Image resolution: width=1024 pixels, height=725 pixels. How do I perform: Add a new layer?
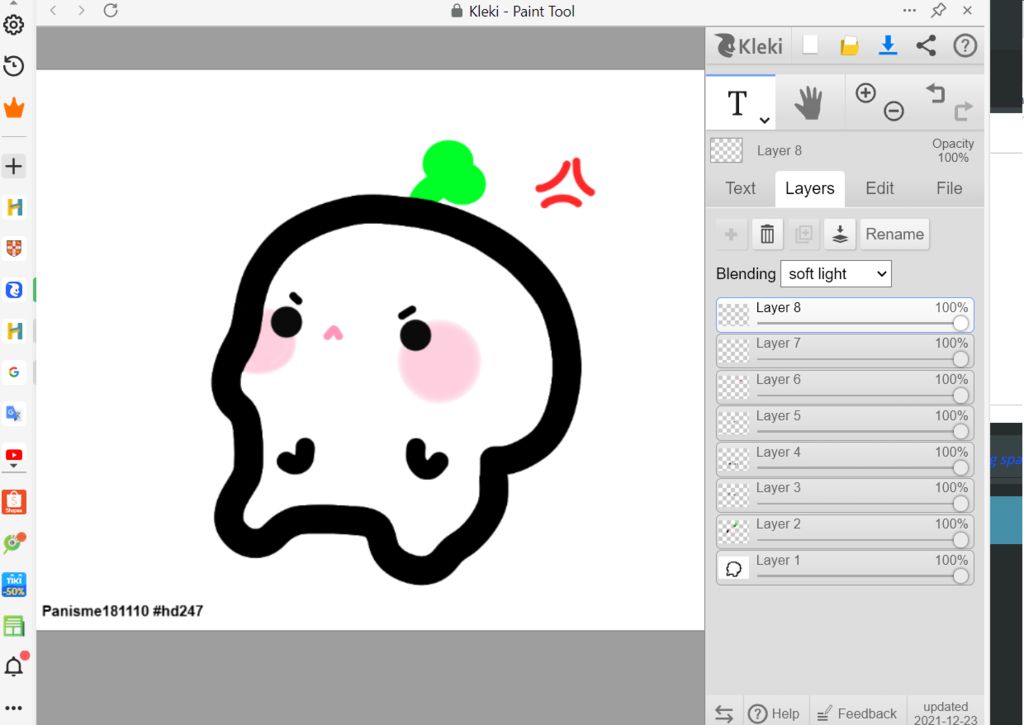[x=731, y=234]
